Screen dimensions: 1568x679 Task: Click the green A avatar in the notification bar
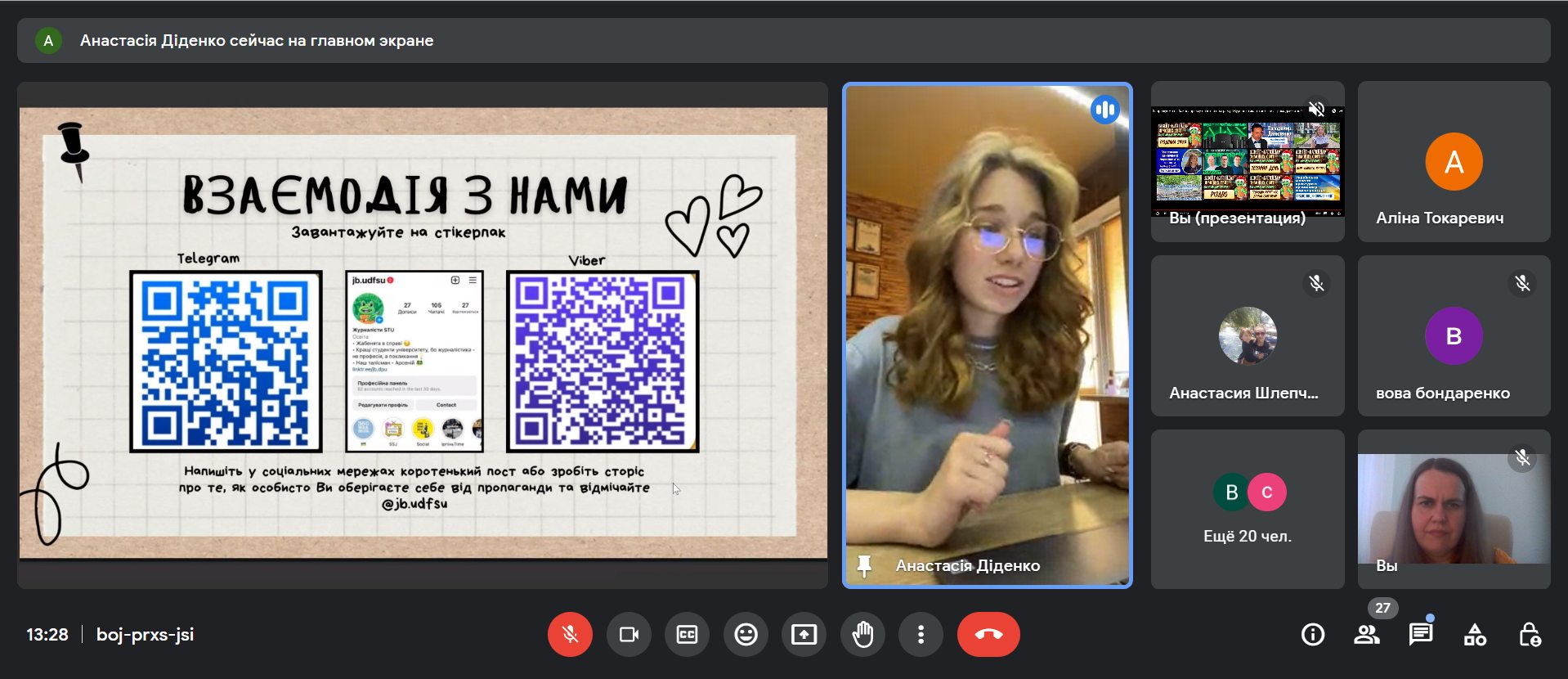pos(48,40)
